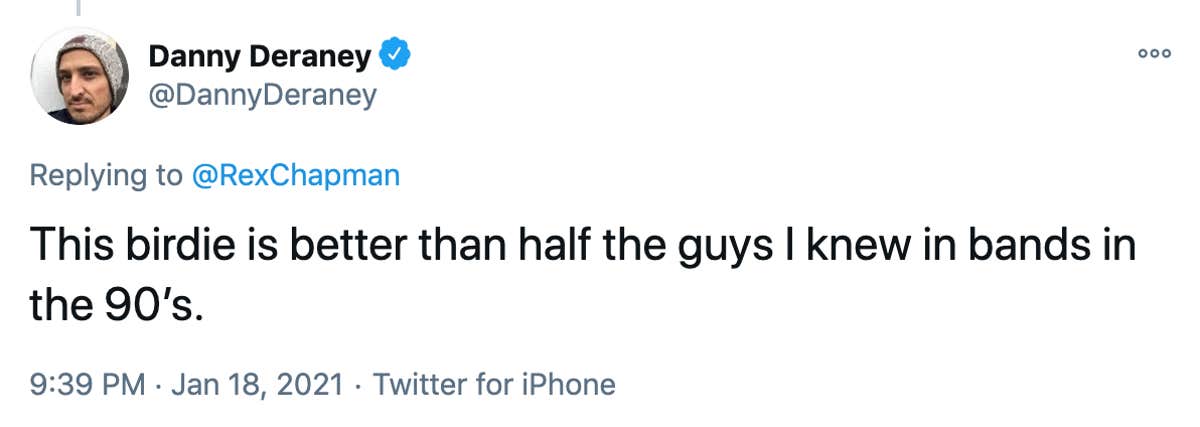Screen dimensions: 1200x427
Task: Open the more options ellipsis menu
Action: click(1153, 55)
